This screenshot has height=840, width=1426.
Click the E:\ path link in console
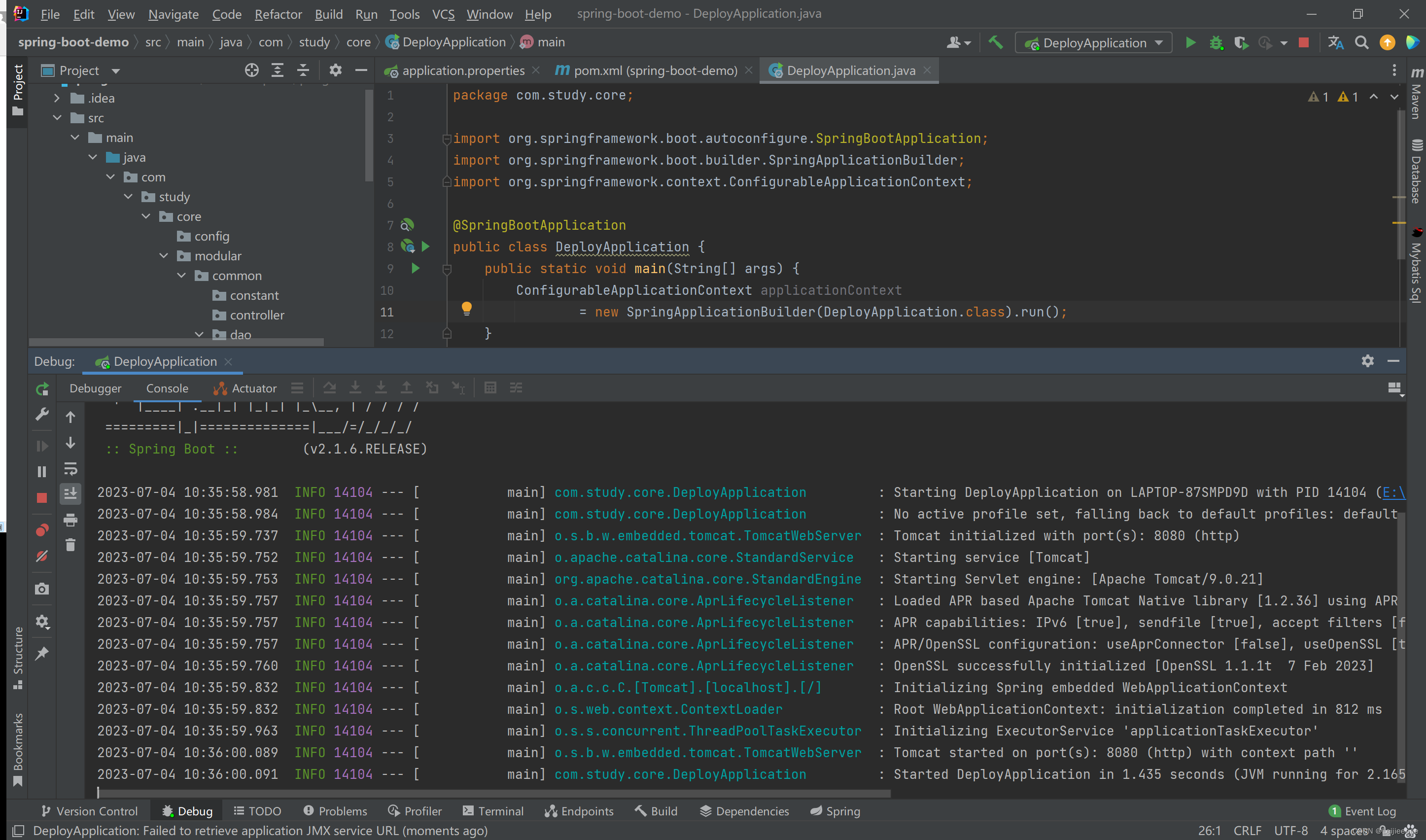point(1394,492)
